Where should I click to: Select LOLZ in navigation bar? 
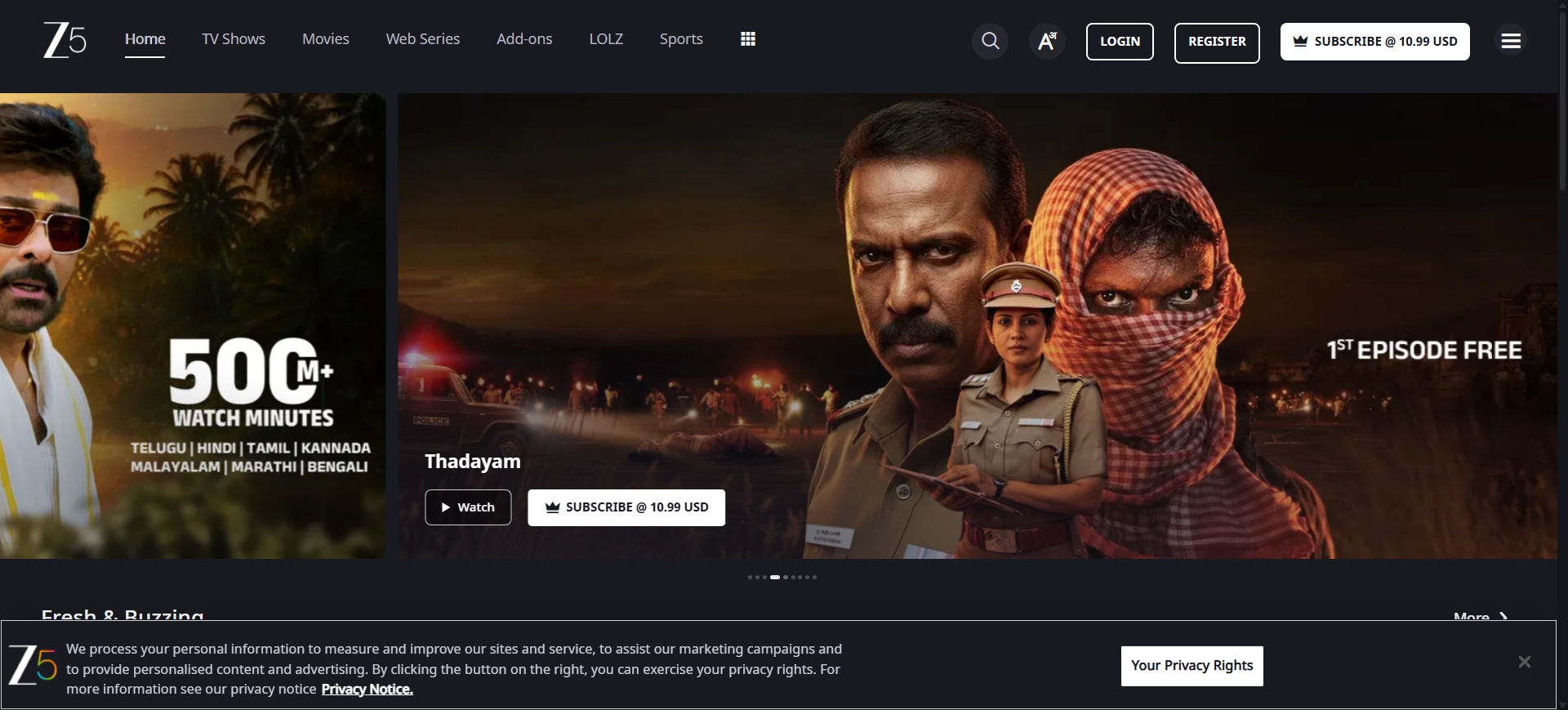click(x=606, y=39)
